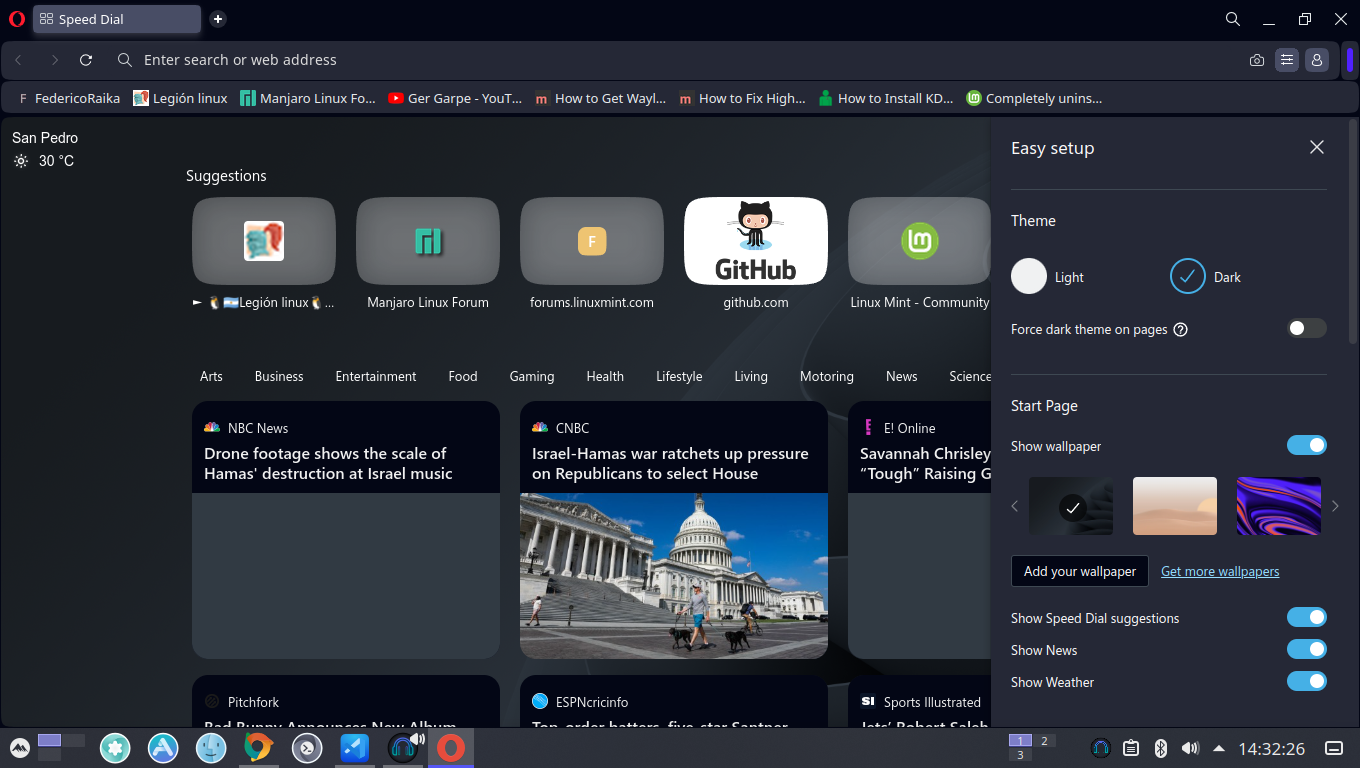Go back with the back arrow

click(x=18, y=60)
